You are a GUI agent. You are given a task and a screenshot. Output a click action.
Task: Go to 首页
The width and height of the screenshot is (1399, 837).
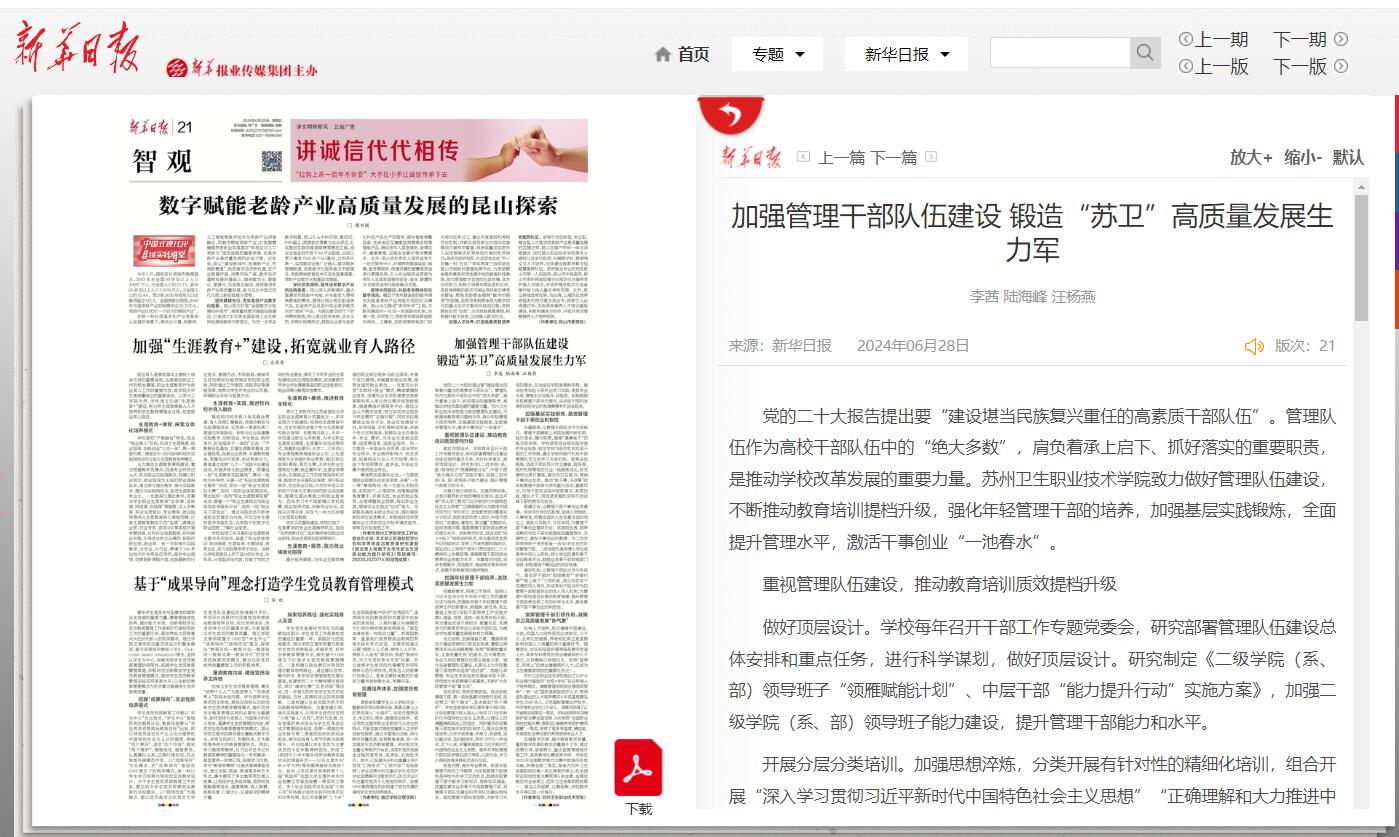[x=693, y=55]
